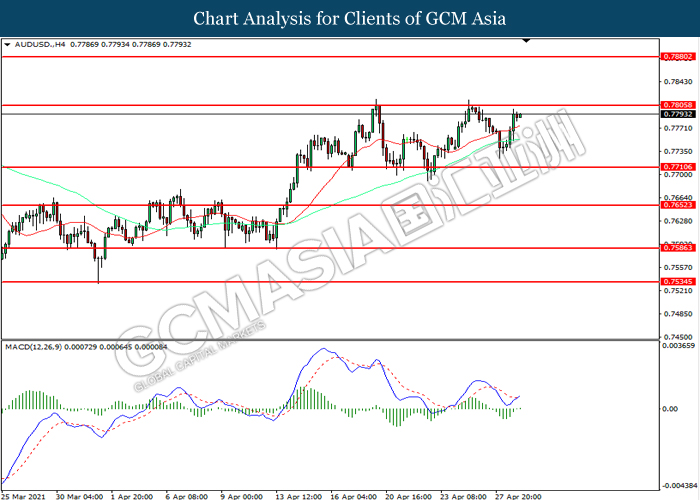Click the 0.77710 price axis value
This screenshot has height=500, width=700.
pyautogui.click(x=678, y=128)
